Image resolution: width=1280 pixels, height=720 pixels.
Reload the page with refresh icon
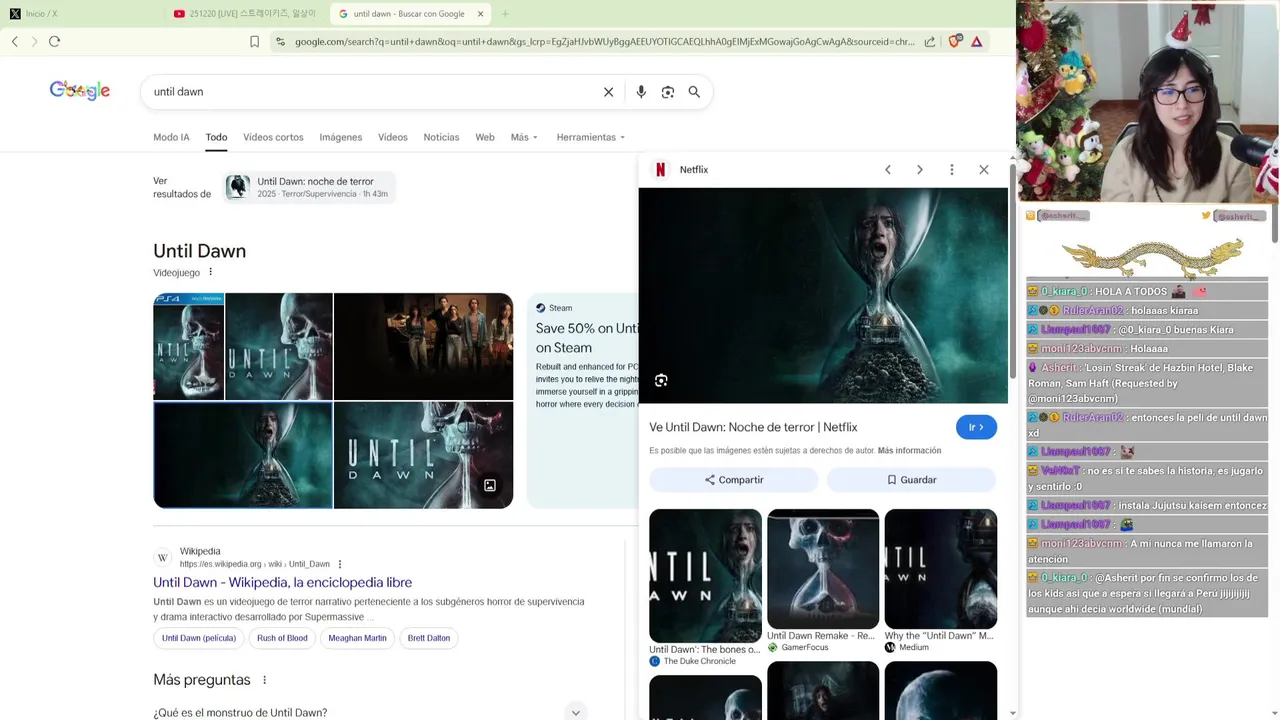click(54, 41)
